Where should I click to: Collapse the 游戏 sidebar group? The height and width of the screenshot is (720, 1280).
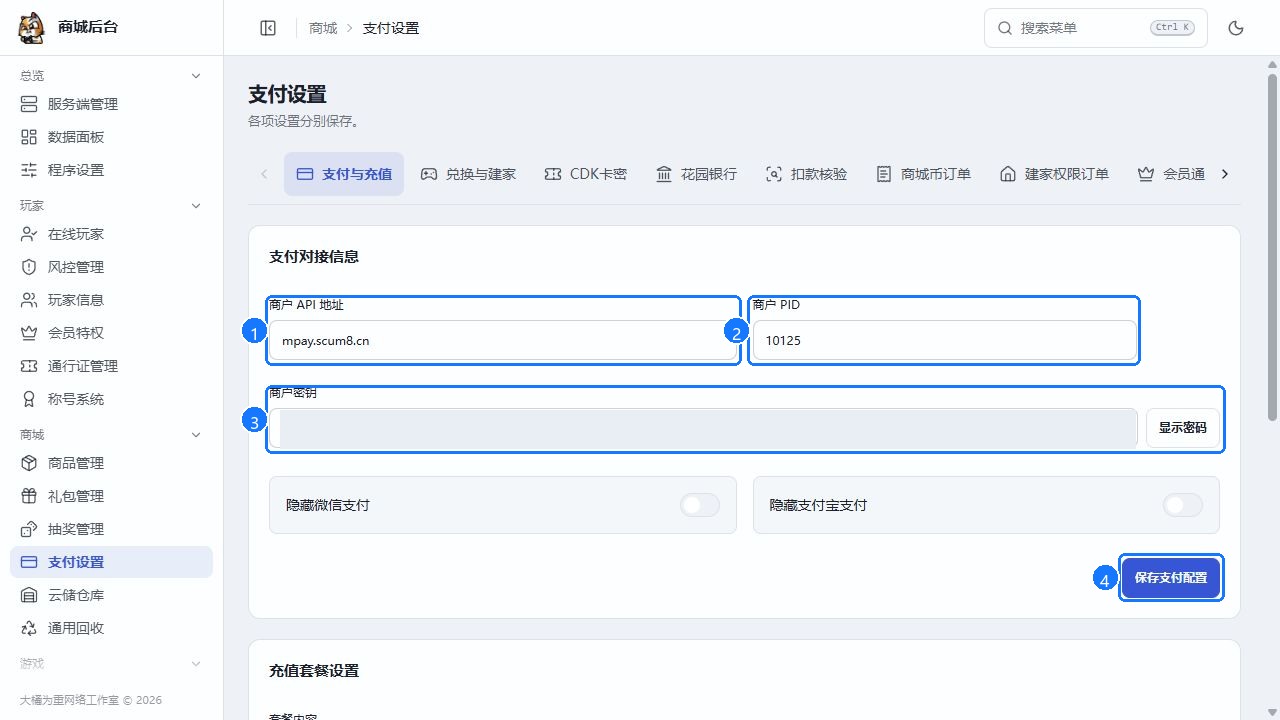(196, 664)
